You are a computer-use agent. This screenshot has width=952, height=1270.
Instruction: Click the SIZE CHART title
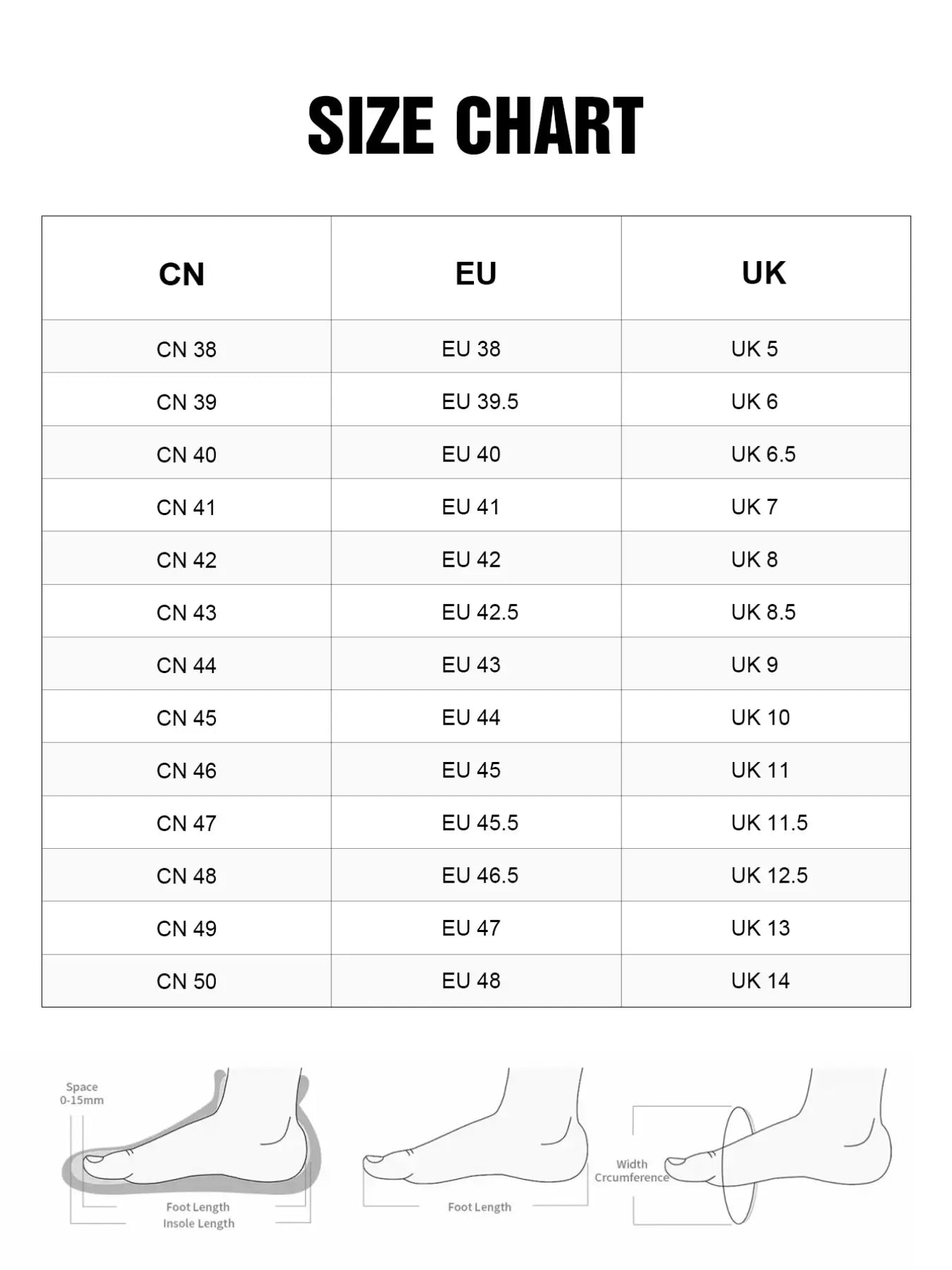coord(475,126)
